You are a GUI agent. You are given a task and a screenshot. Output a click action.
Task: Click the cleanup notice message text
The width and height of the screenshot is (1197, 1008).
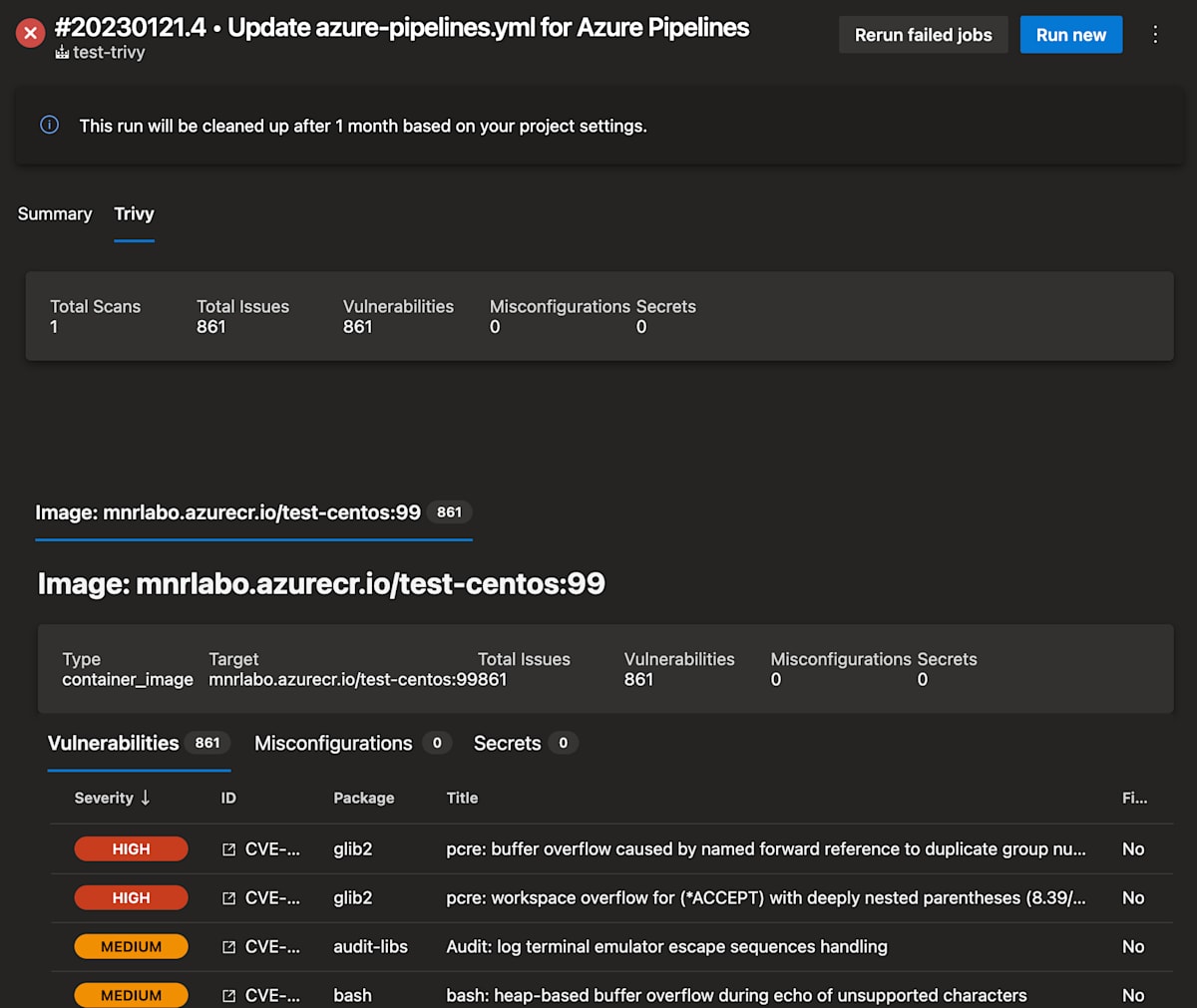(x=363, y=126)
